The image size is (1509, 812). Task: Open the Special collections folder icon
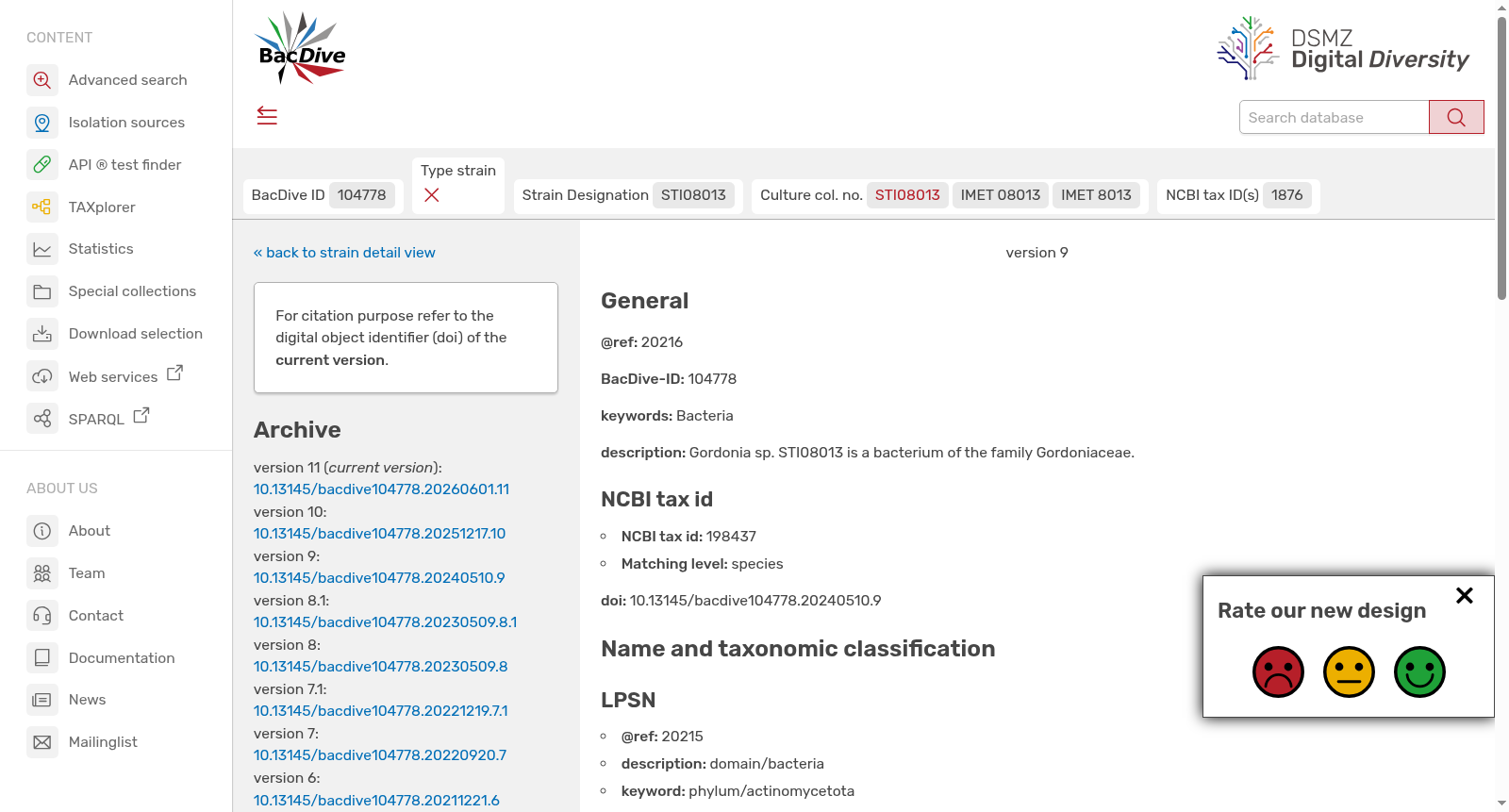click(x=42, y=291)
